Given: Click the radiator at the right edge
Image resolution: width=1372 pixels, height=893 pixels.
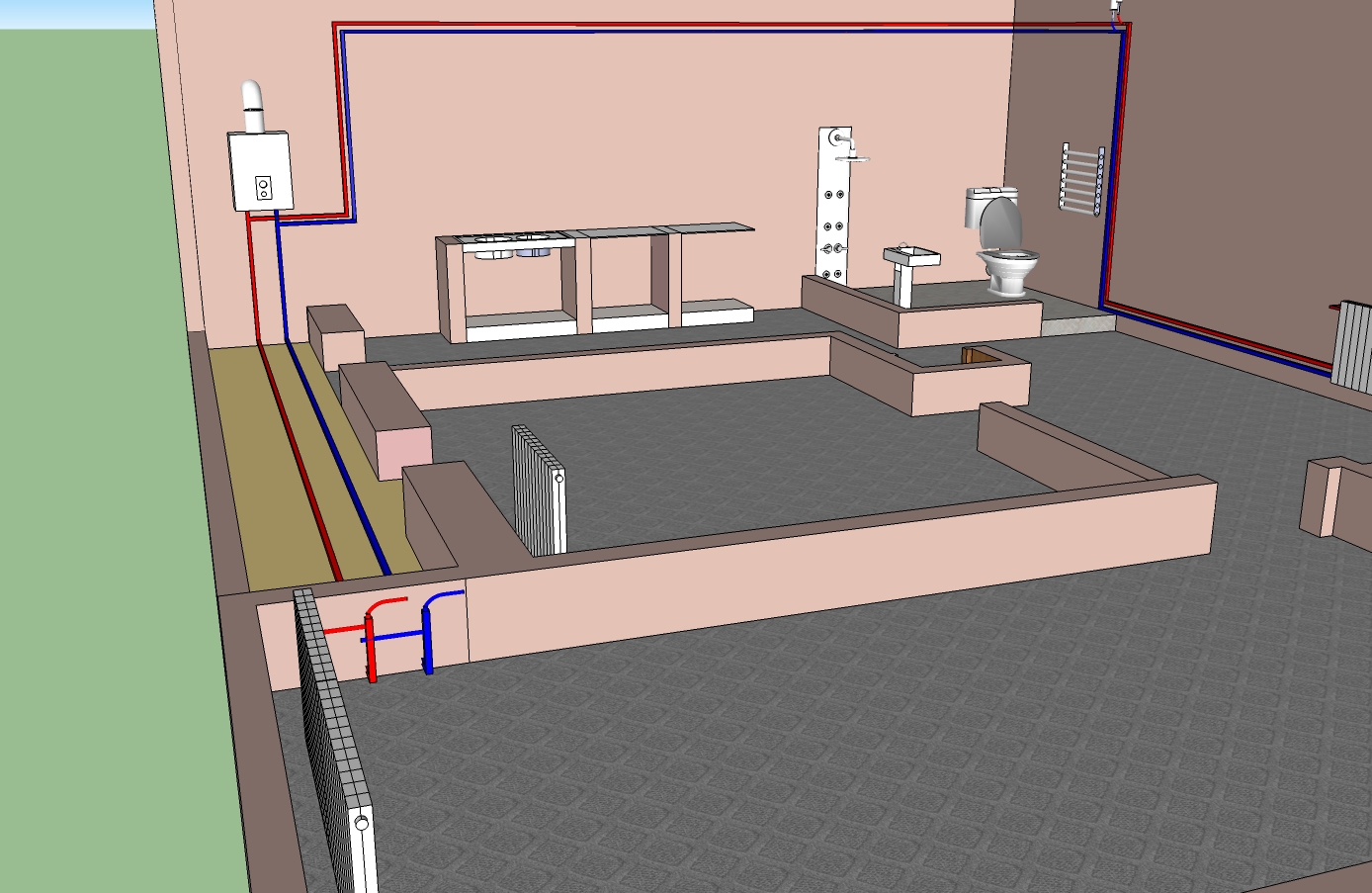Looking at the screenshot, I should point(1352,346).
